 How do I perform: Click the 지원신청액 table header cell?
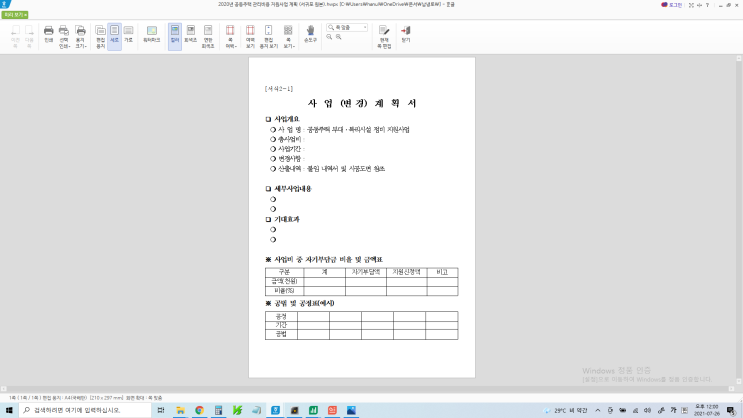[x=407, y=272]
